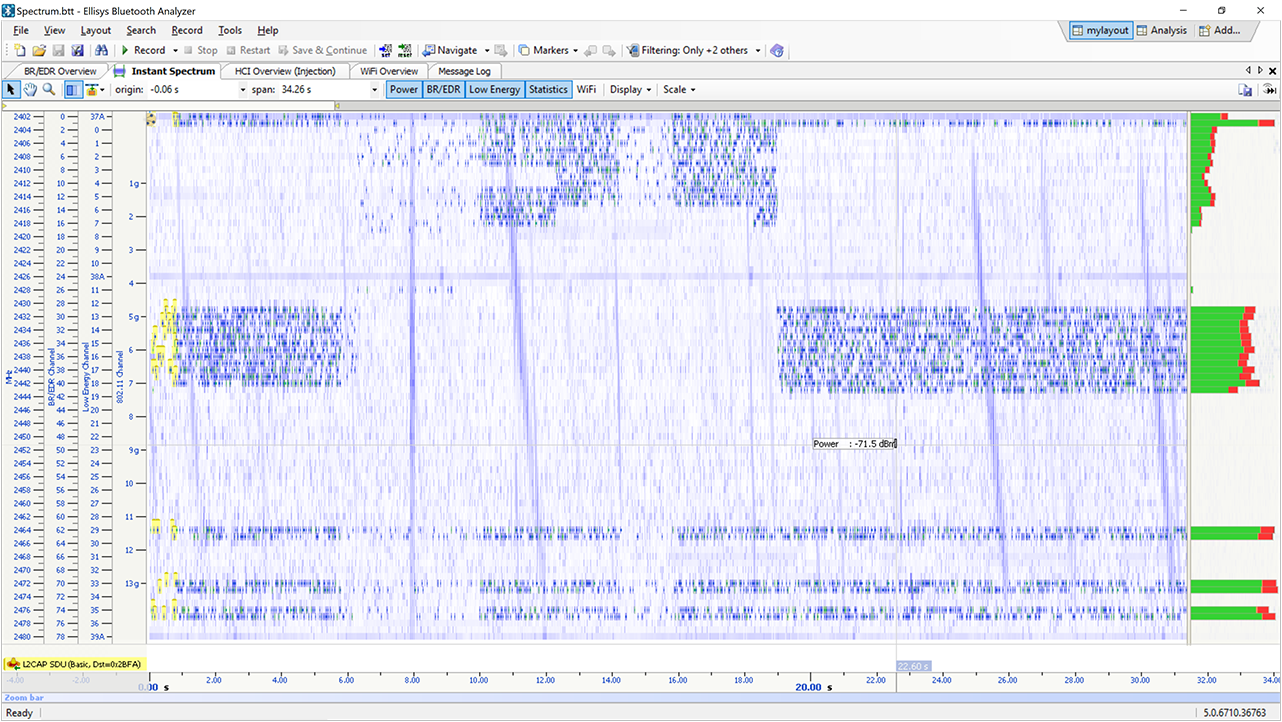Select the arrow pointer tool
The image size is (1282, 722).
12,90
